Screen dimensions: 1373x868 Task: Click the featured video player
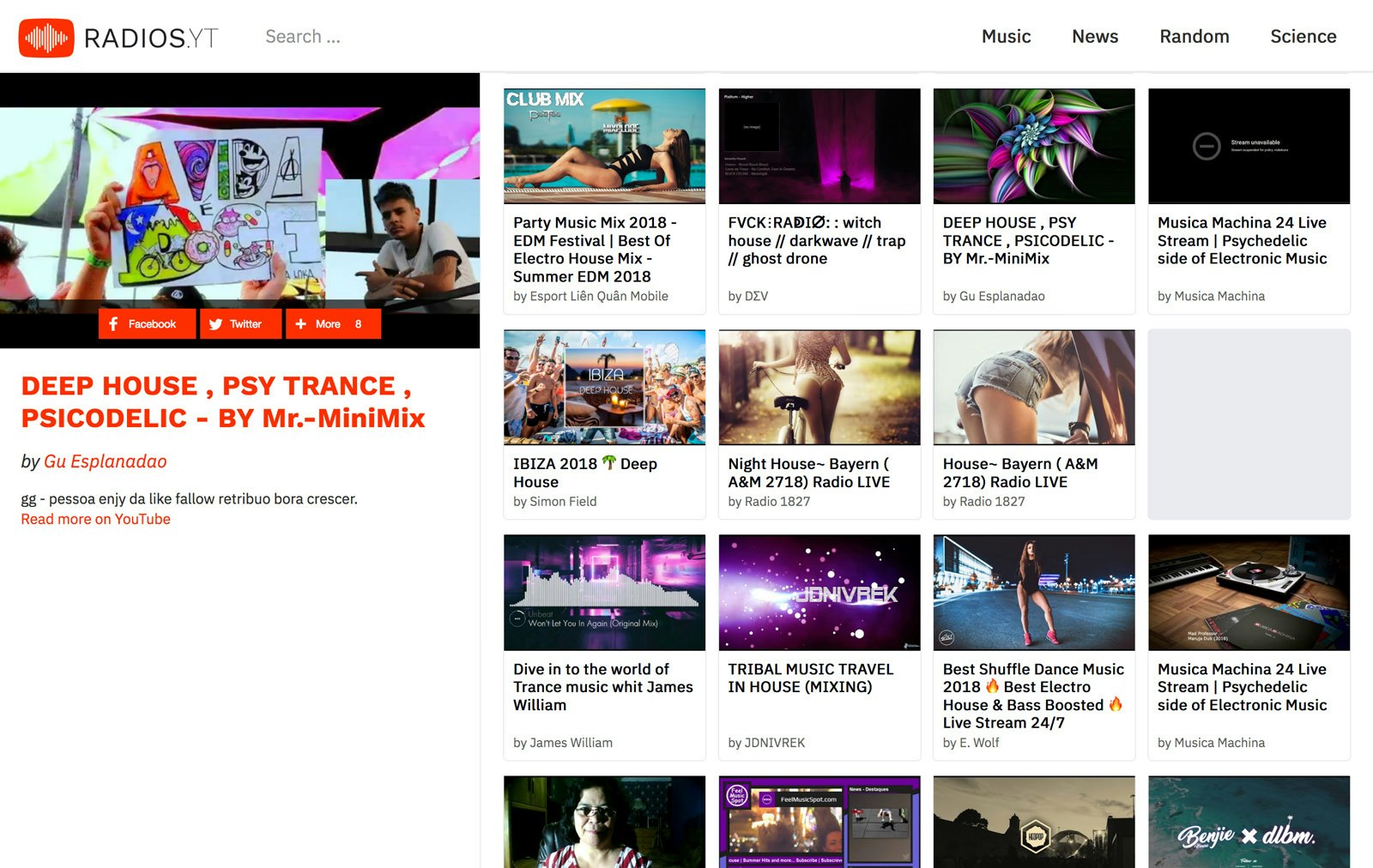pyautogui.click(x=240, y=197)
